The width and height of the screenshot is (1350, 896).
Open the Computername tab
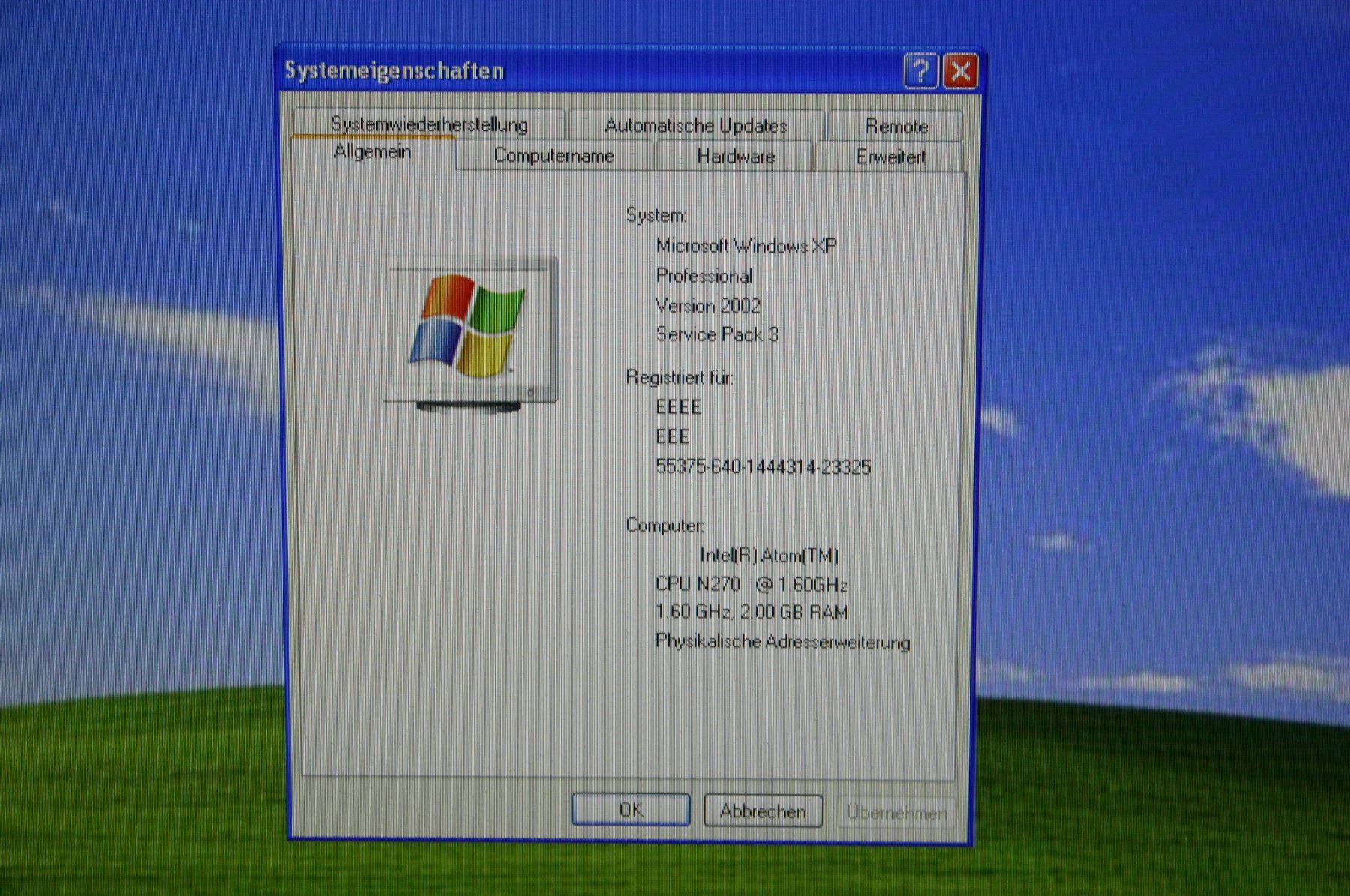pos(553,156)
